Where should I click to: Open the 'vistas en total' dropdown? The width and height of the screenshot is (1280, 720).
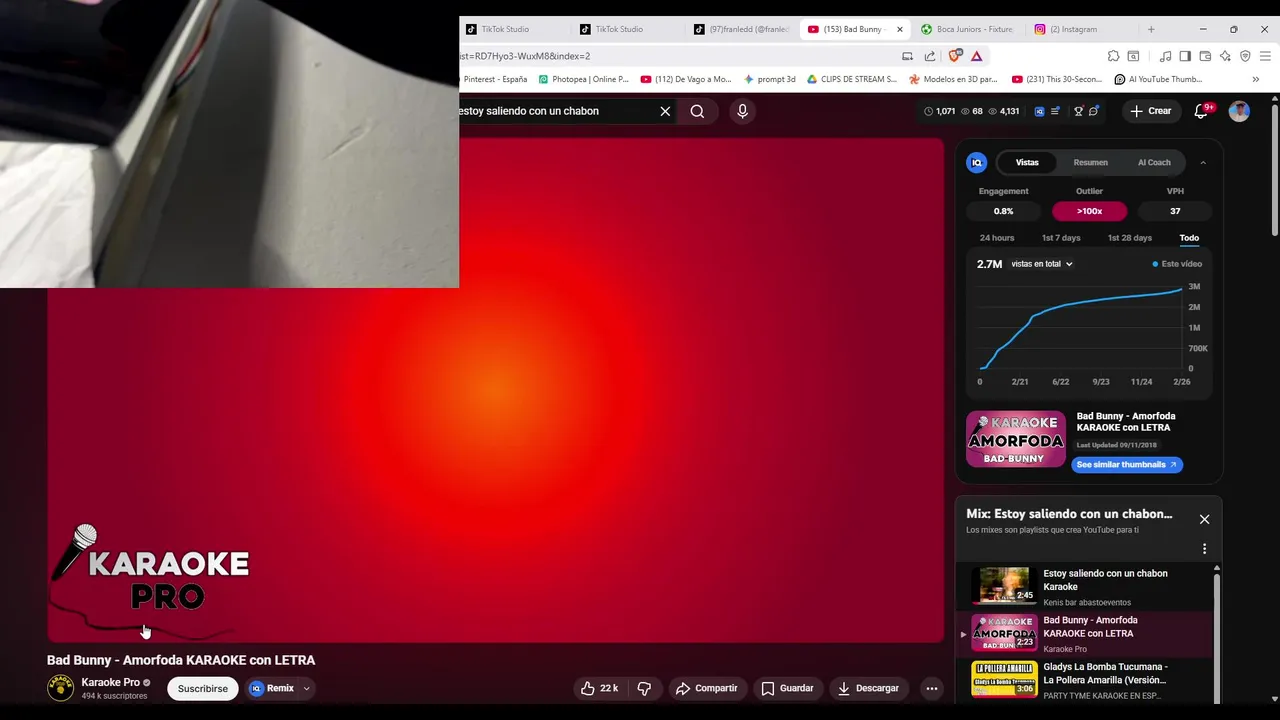pos(1042,264)
